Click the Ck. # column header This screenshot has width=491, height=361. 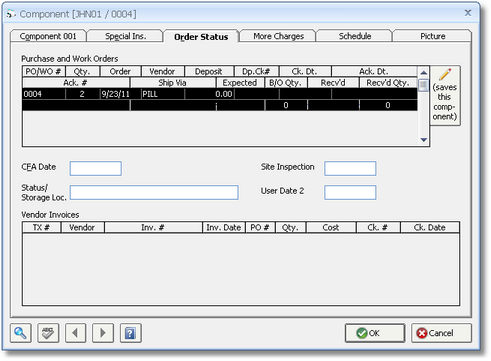[x=378, y=227]
